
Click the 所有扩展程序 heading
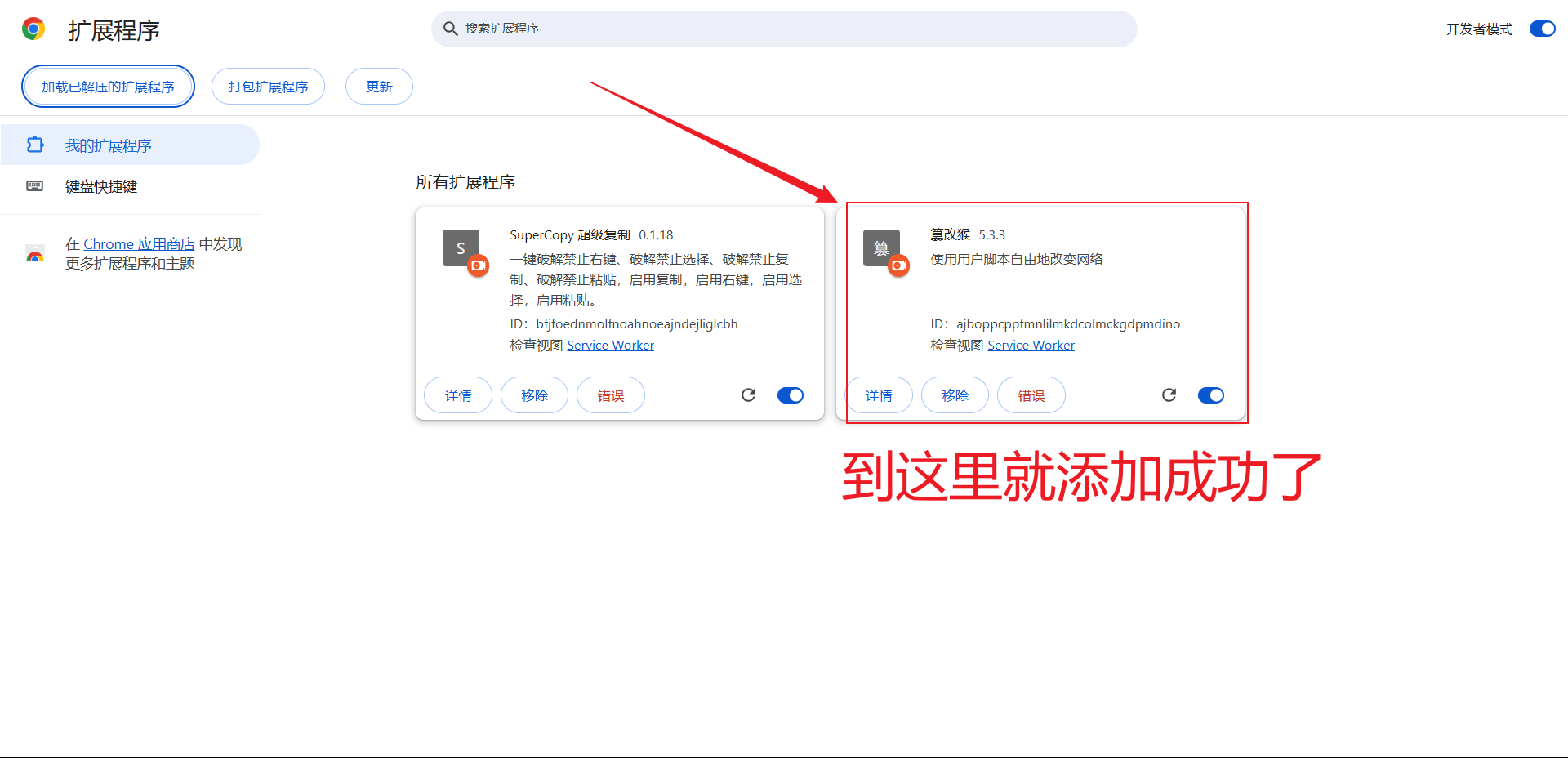[465, 182]
